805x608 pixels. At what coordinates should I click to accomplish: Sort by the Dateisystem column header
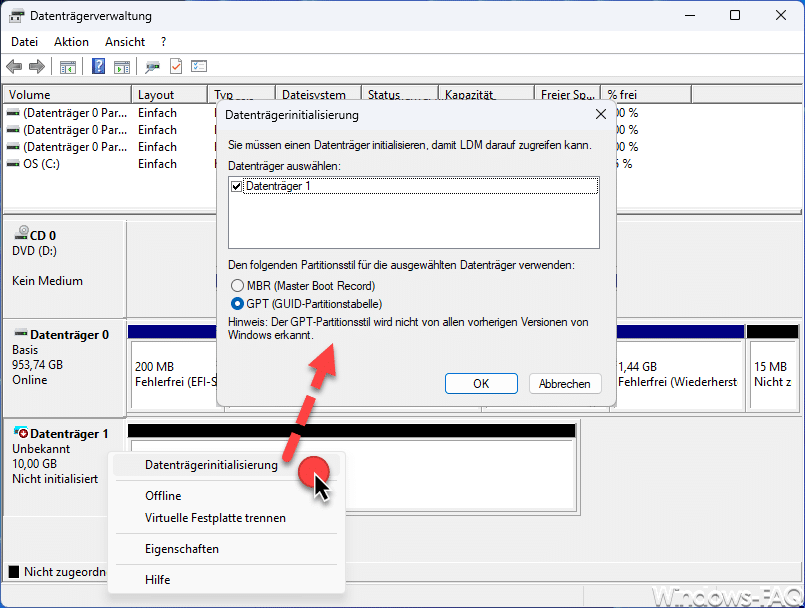(x=318, y=94)
